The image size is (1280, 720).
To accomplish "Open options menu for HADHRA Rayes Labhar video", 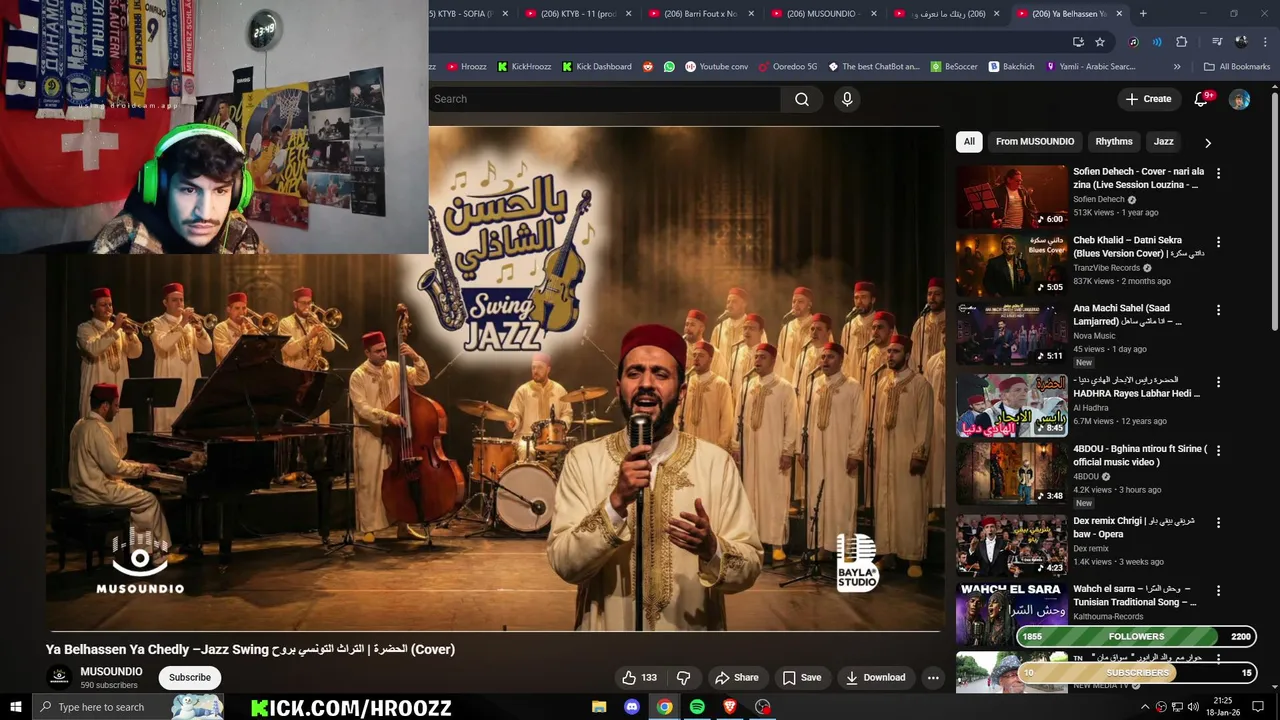I will click(x=1218, y=382).
